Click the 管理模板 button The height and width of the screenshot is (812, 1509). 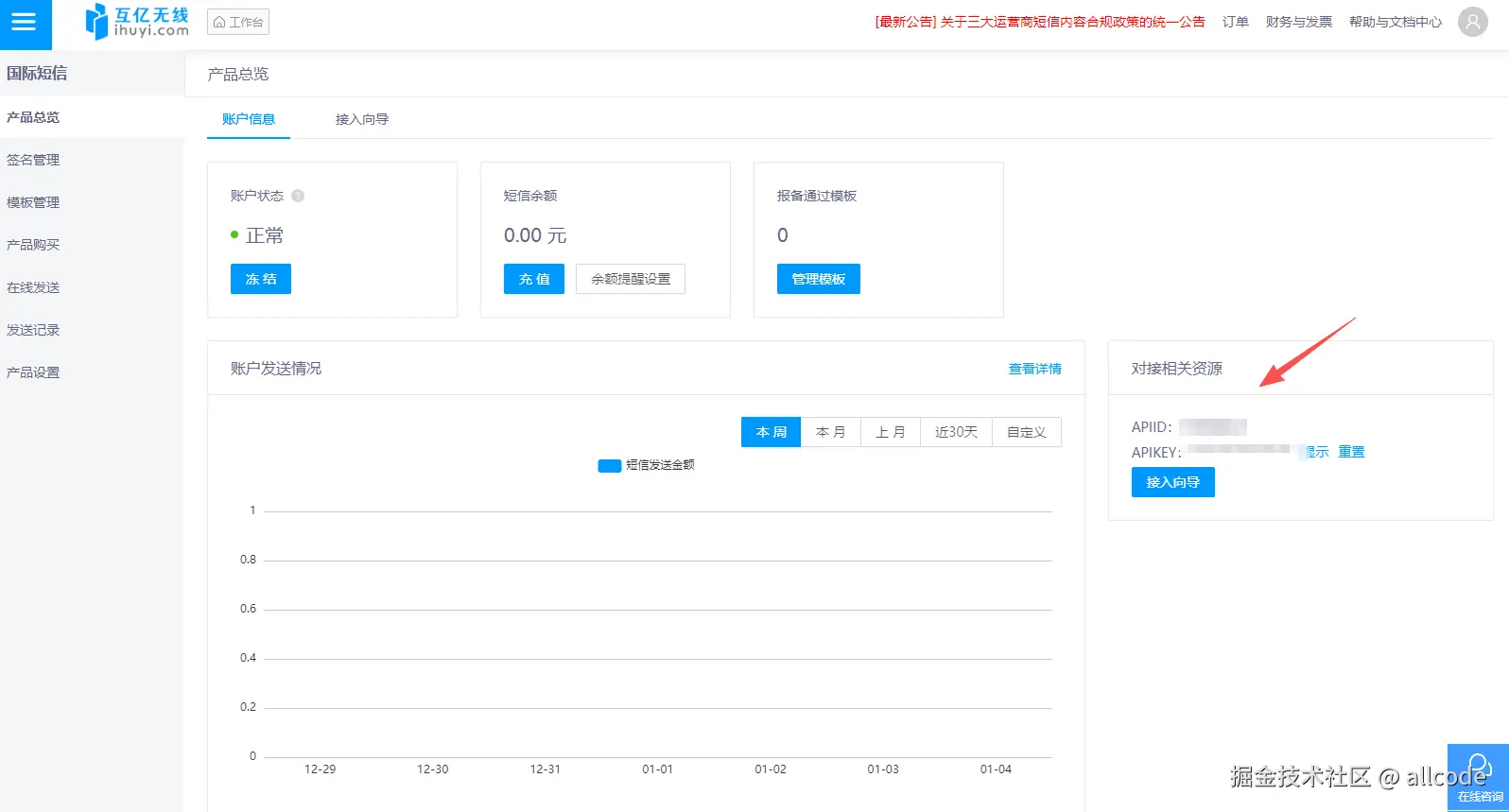(819, 279)
